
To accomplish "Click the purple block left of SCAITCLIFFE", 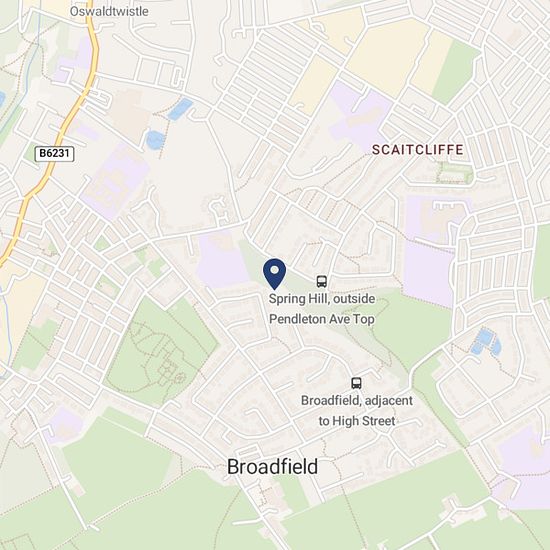I will click(361, 116).
